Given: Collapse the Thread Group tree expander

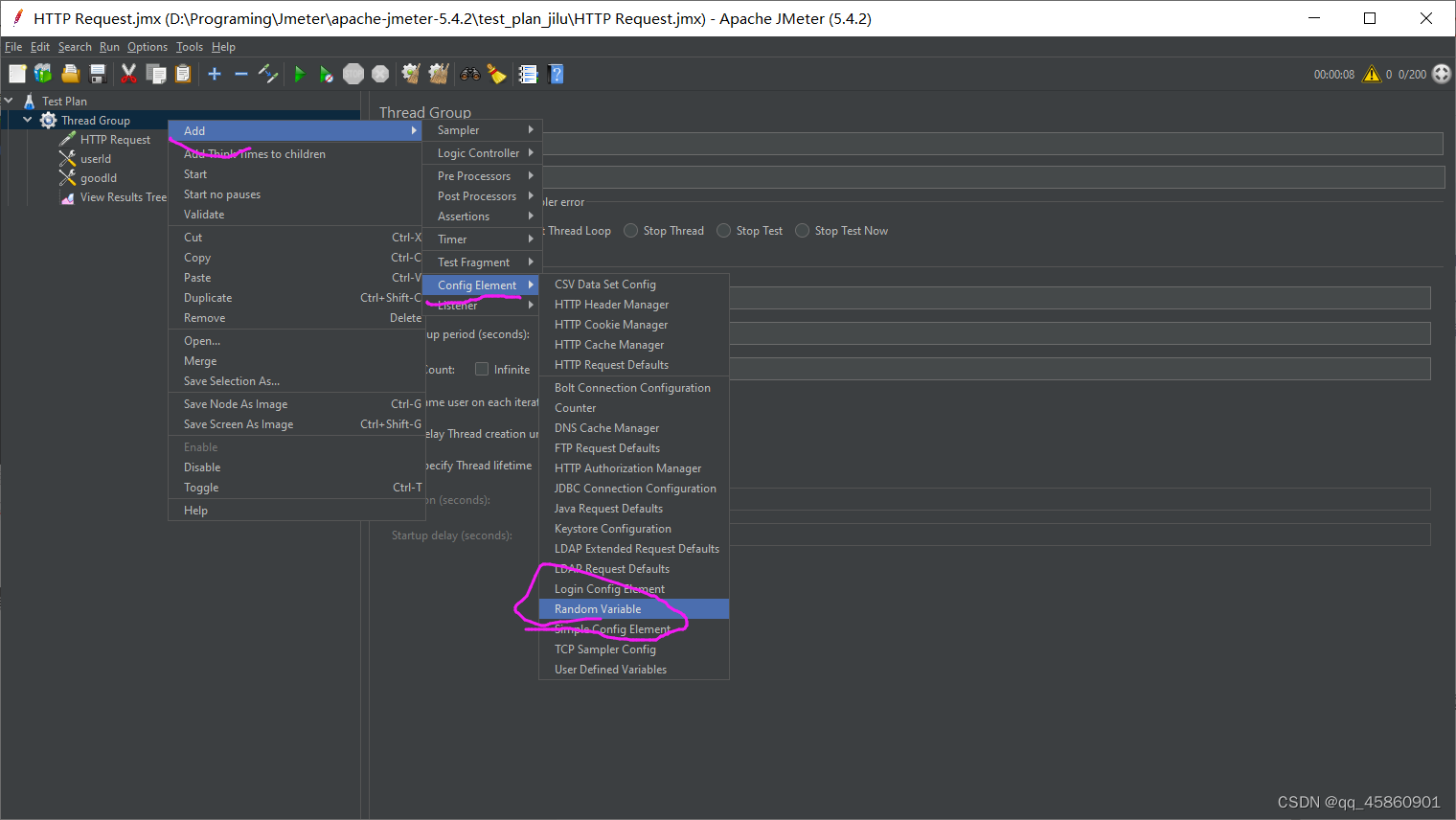Looking at the screenshot, I should coord(28,120).
